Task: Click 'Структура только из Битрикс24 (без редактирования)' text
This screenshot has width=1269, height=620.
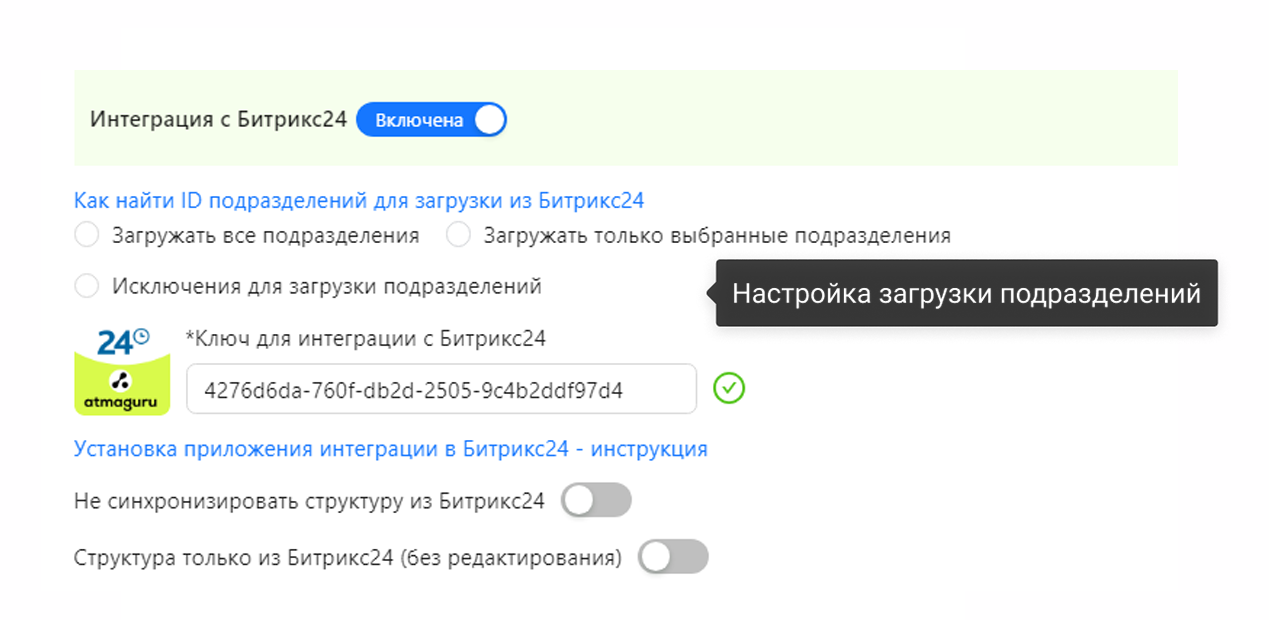Action: [x=348, y=558]
